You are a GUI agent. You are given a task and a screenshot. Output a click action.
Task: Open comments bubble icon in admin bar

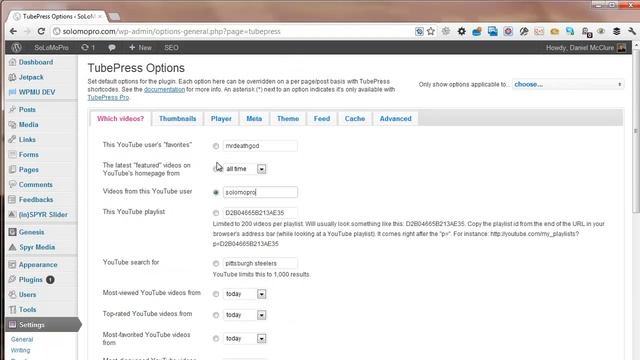pyautogui.click(x=112, y=48)
